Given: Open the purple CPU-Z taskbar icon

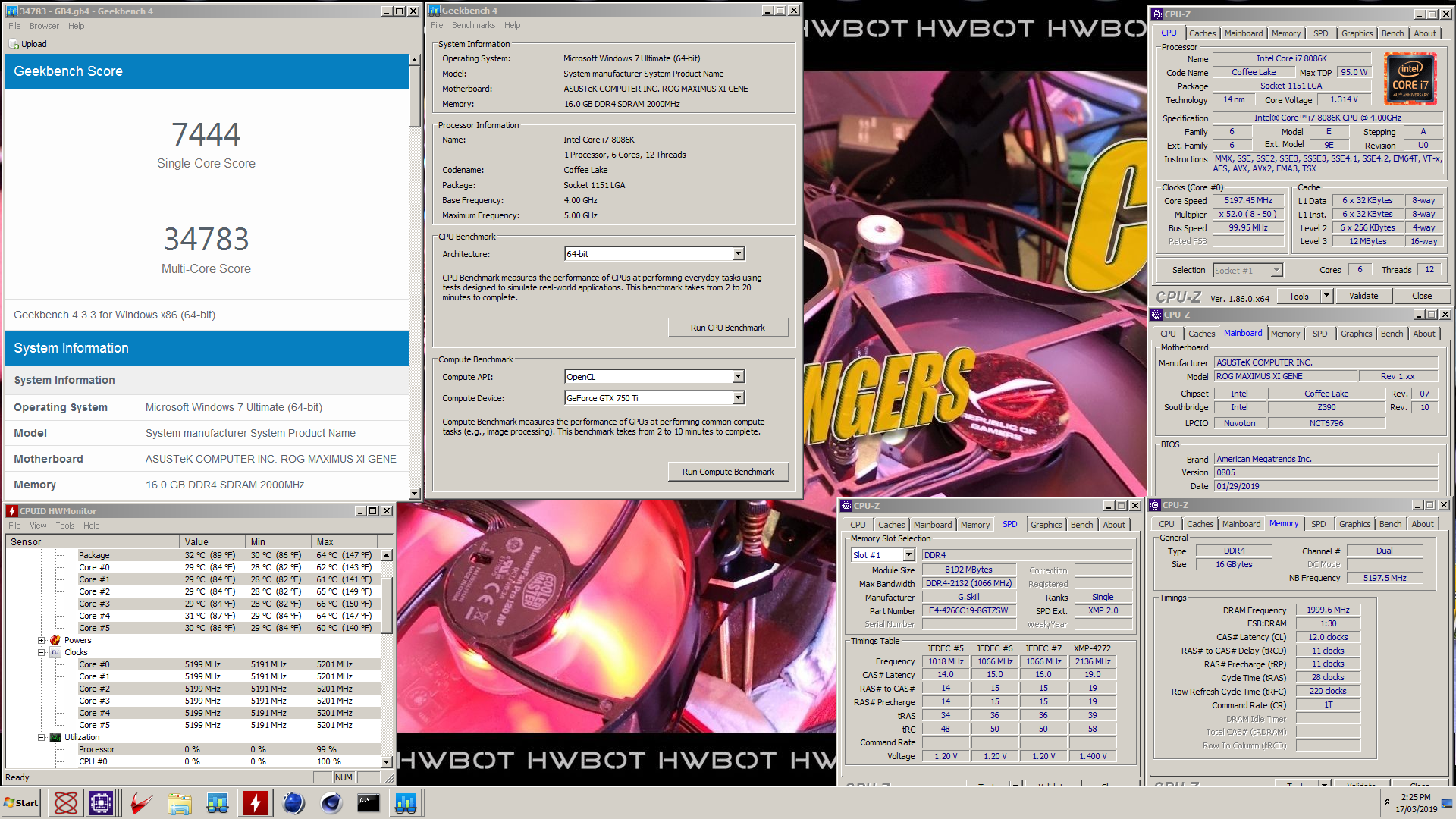Looking at the screenshot, I should [x=101, y=803].
